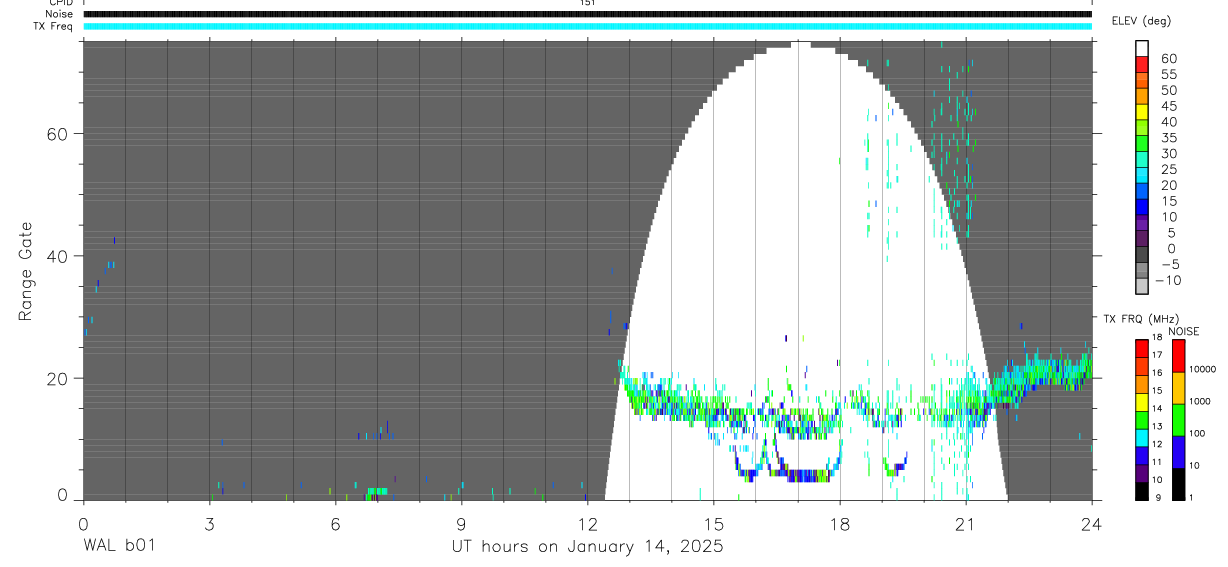Pick the green TX FRQ swatch between 13 and 14
Screen dimensions: 1228x567
(x=1141, y=420)
